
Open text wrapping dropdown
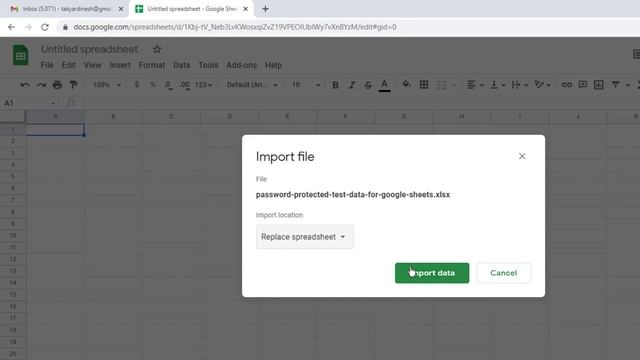[520, 85]
